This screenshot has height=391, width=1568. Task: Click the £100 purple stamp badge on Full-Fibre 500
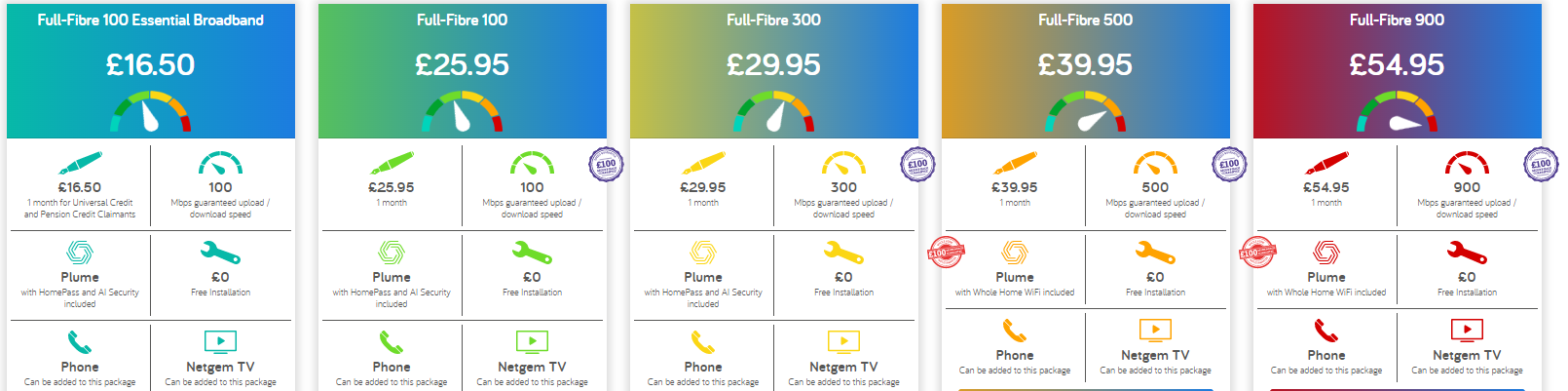[x=1229, y=165]
